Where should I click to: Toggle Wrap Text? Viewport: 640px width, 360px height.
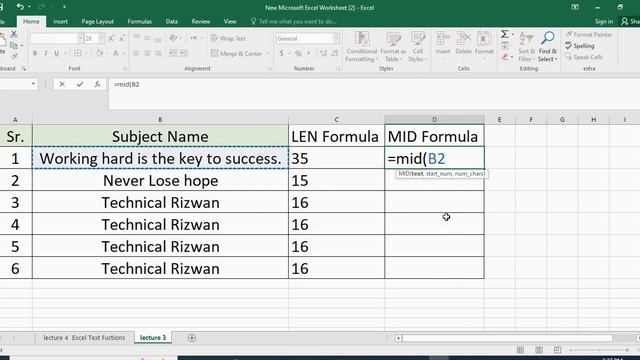pos(228,38)
